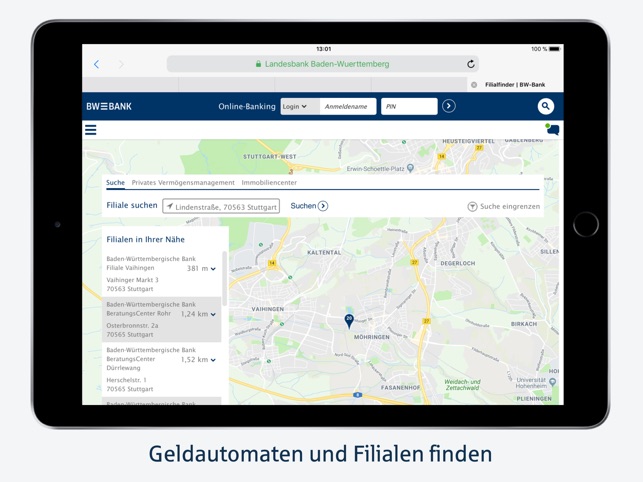
Task: Switch to Privates Vermögensmanagement tab
Action: (x=183, y=183)
